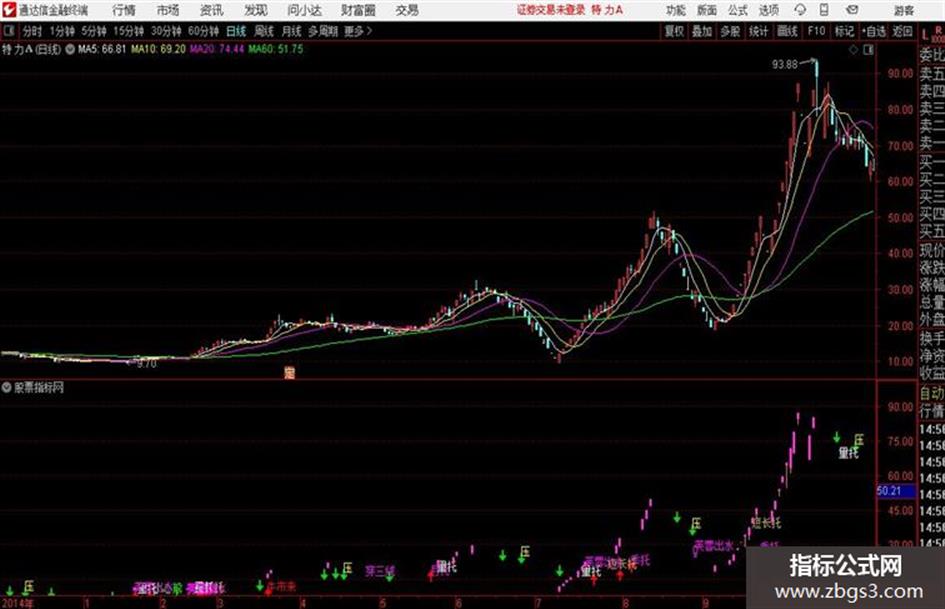The width and height of the screenshot is (945, 609).
Task: Click the 证券交易未登录 login status link
Action: (551, 10)
